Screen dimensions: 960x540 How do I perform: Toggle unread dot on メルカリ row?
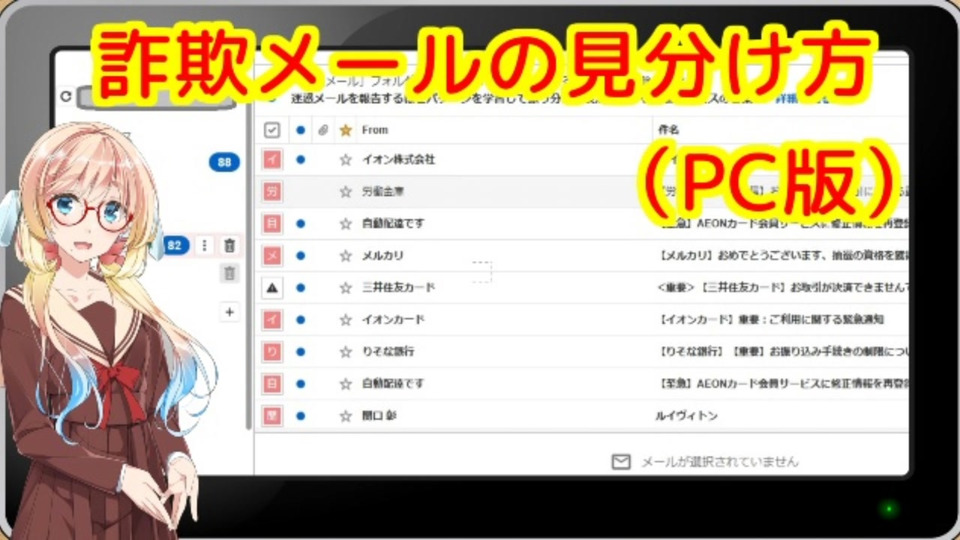click(300, 255)
